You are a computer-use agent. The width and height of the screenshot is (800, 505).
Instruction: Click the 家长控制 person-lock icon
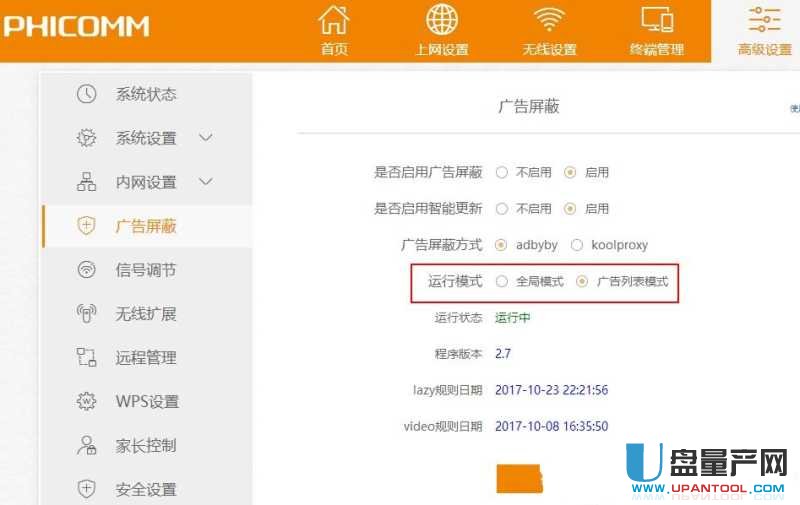(x=86, y=445)
